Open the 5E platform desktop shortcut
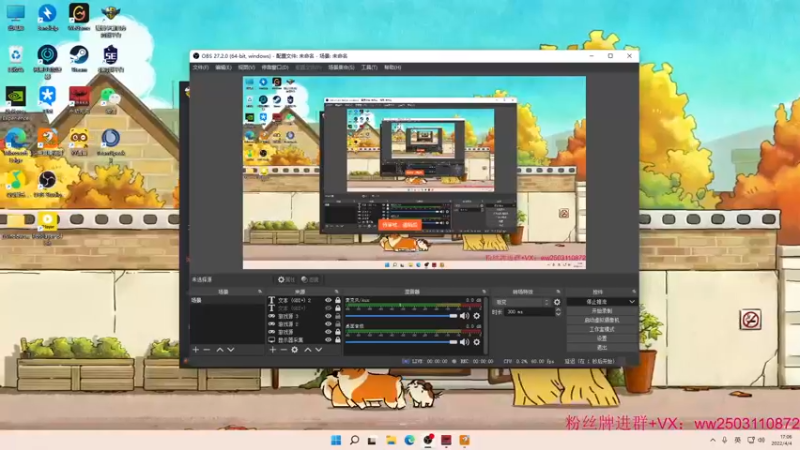The height and width of the screenshot is (450, 800). [110, 59]
